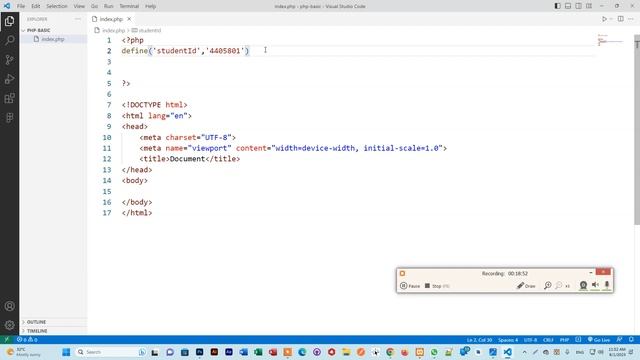Open the Extensions view

[9, 98]
